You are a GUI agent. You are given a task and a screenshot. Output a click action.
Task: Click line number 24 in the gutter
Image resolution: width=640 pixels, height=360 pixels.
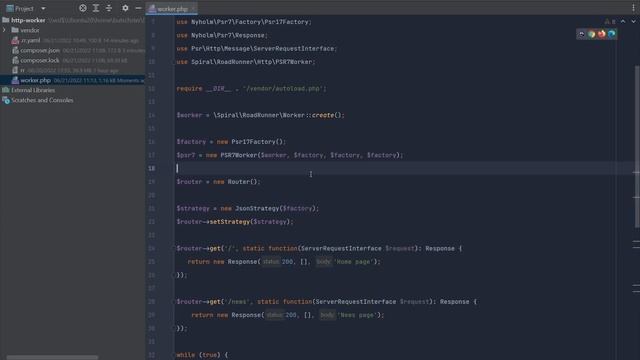coord(152,248)
